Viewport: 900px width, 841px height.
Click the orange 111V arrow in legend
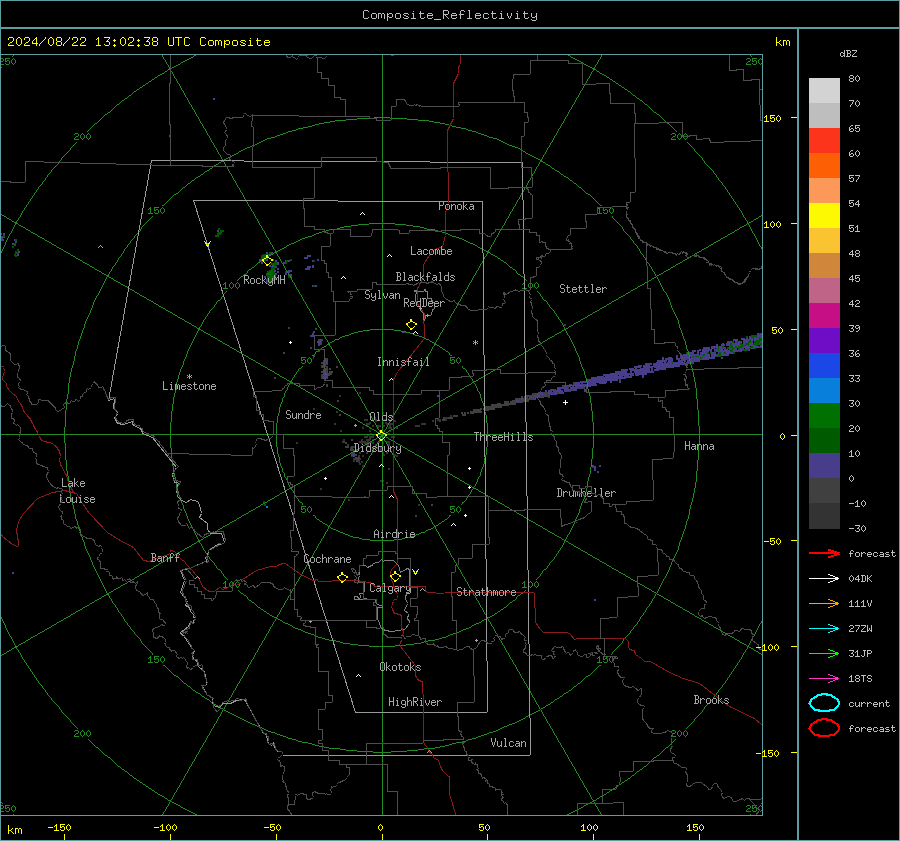[x=824, y=603]
